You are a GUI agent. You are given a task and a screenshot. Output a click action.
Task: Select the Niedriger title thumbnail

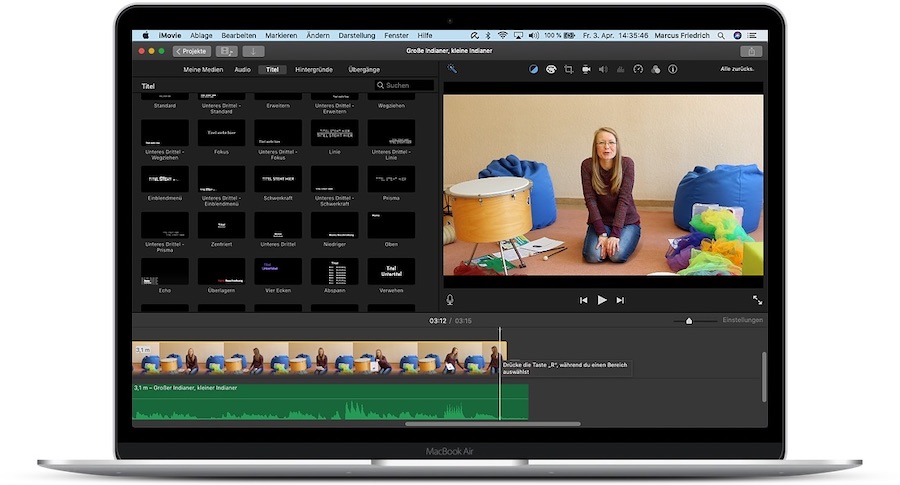point(335,226)
